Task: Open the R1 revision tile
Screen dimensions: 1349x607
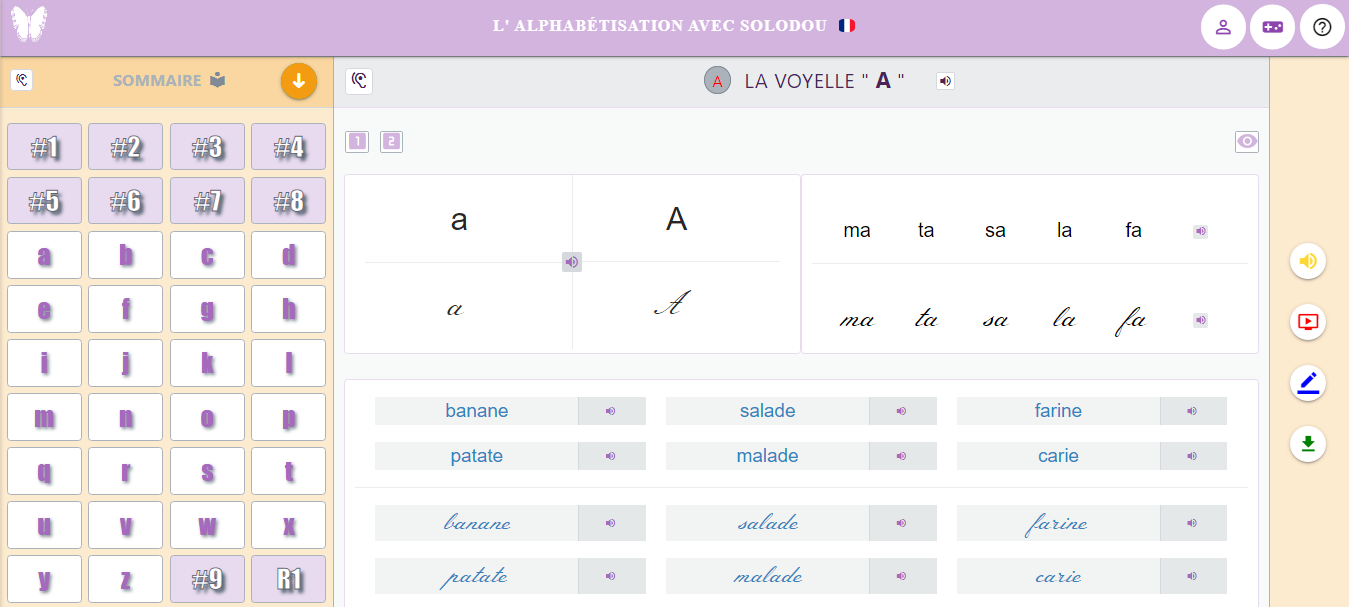Action: [x=288, y=579]
